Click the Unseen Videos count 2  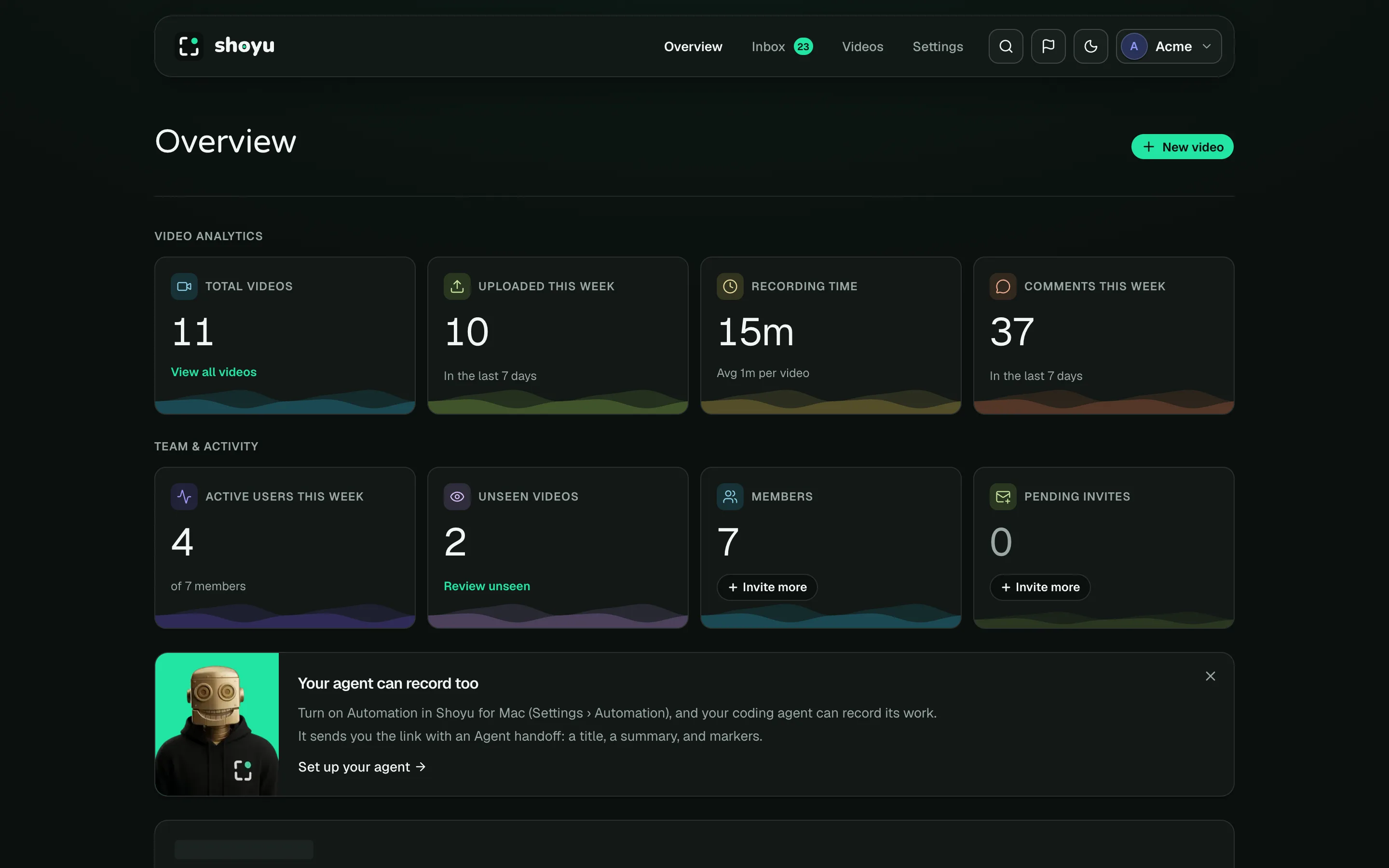[x=455, y=542]
